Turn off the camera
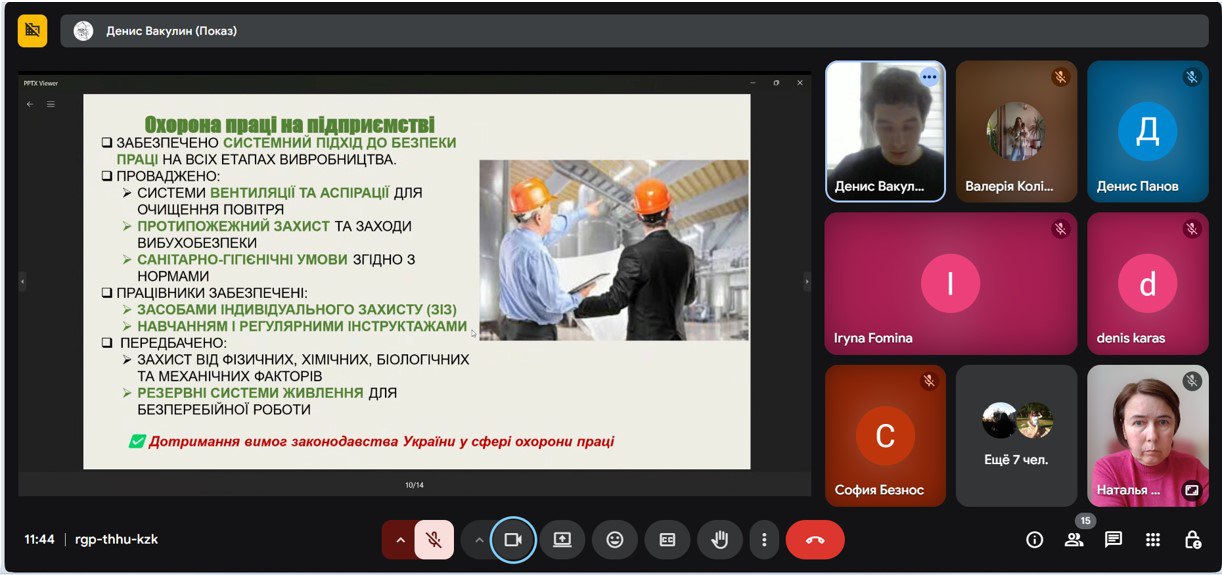 [513, 540]
